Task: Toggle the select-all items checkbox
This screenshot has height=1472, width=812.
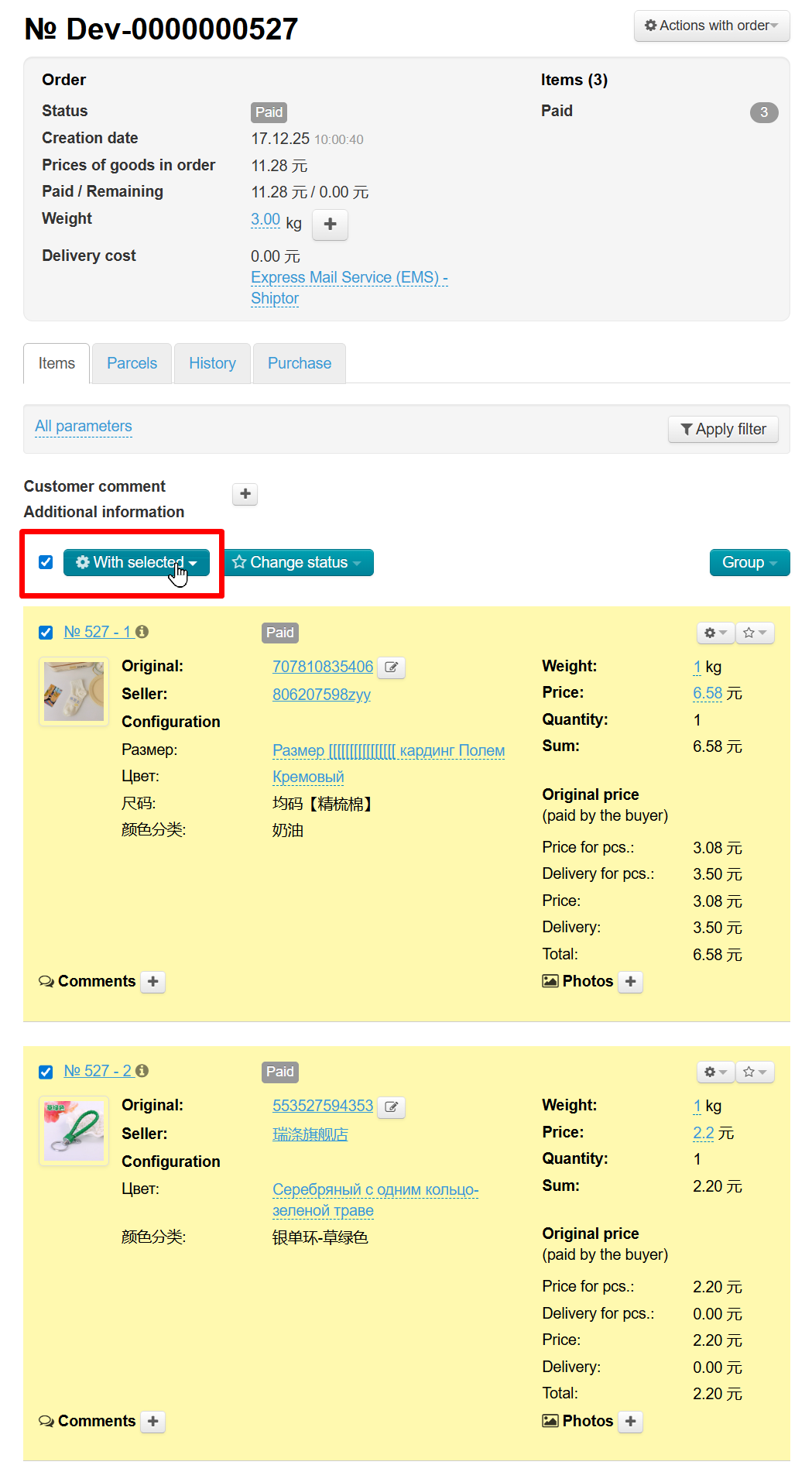Action: pyautogui.click(x=46, y=562)
